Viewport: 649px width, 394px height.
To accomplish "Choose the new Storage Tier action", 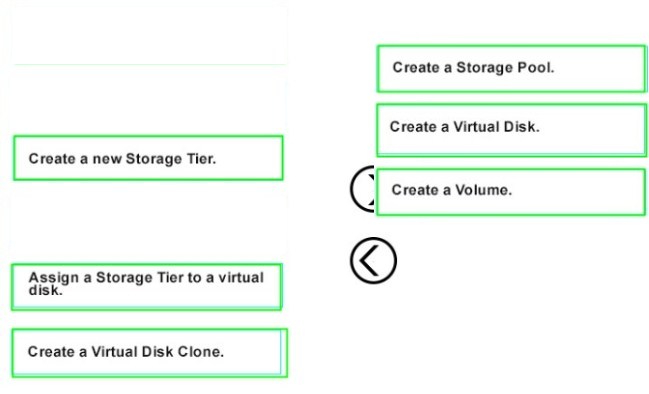I will [148, 158].
